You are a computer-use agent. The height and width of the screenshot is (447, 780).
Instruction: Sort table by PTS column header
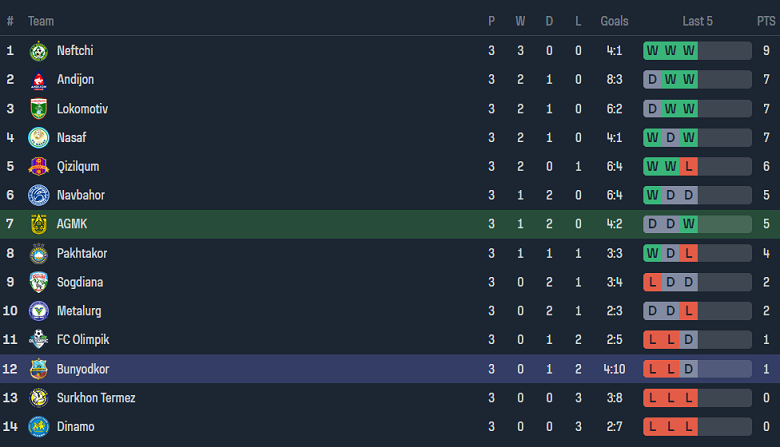766,21
